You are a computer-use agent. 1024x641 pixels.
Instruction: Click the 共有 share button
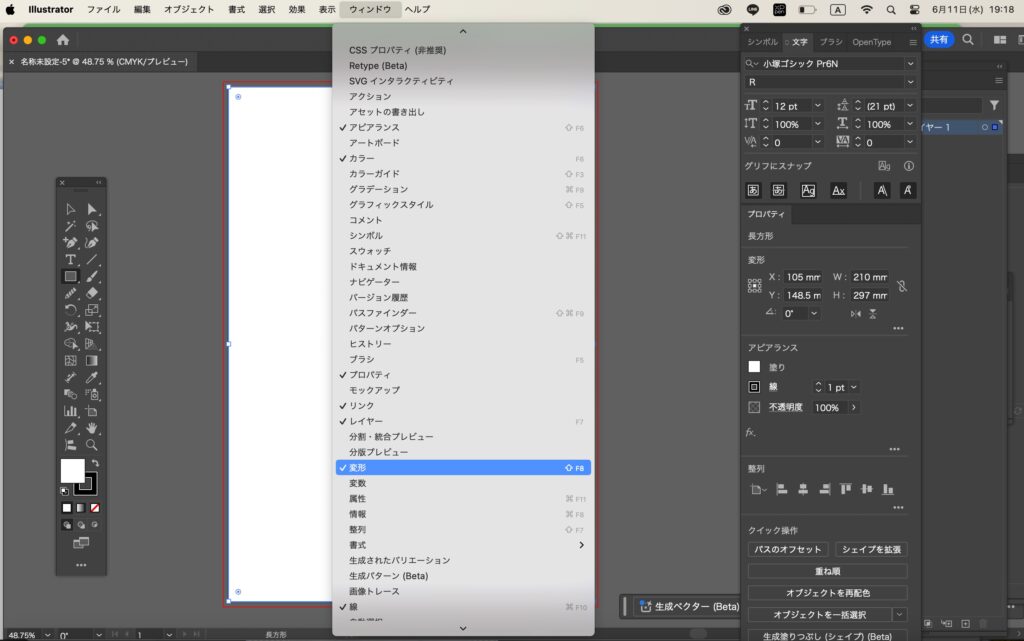coord(938,40)
